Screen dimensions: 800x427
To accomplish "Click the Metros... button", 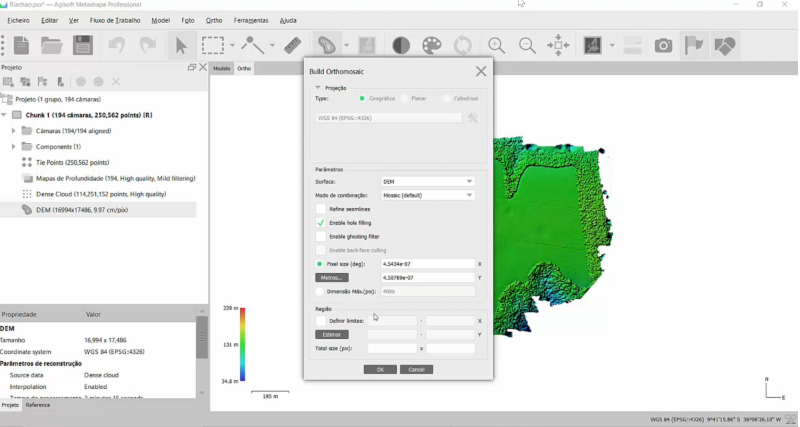I will point(332,278).
